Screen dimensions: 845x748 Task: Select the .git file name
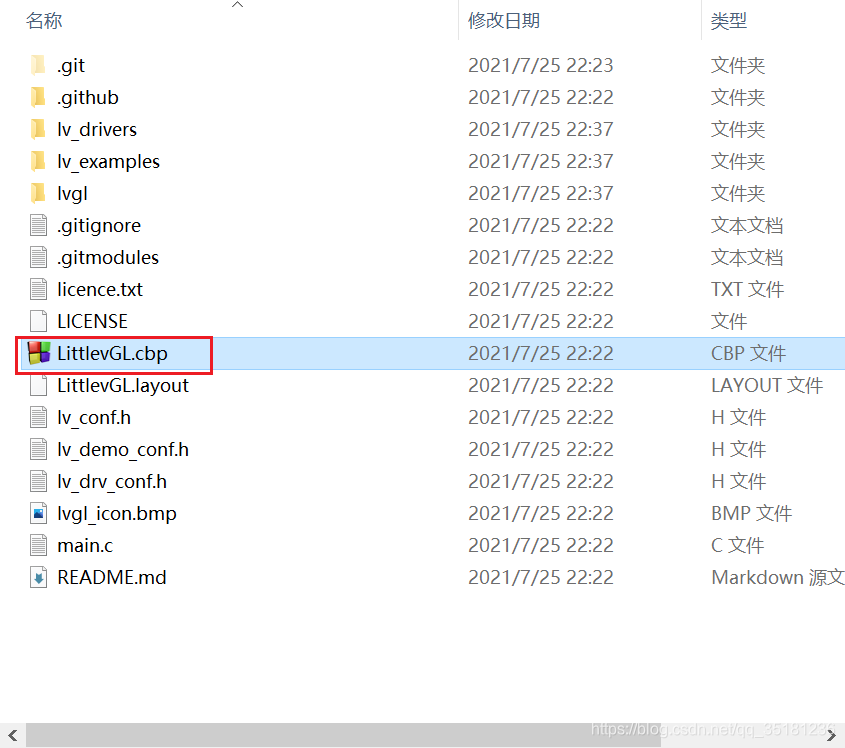(71, 66)
